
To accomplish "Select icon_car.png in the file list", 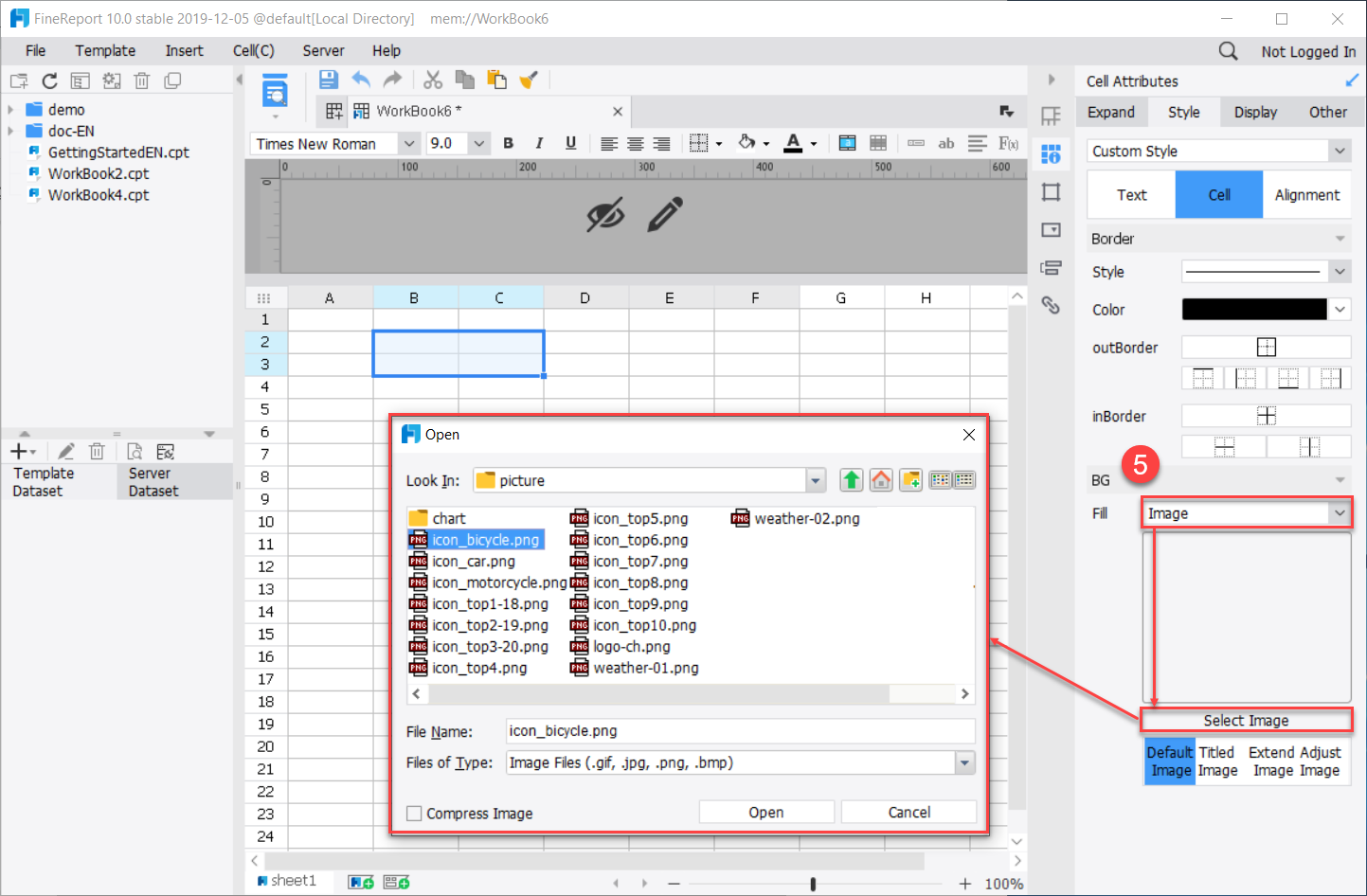I will 474,561.
